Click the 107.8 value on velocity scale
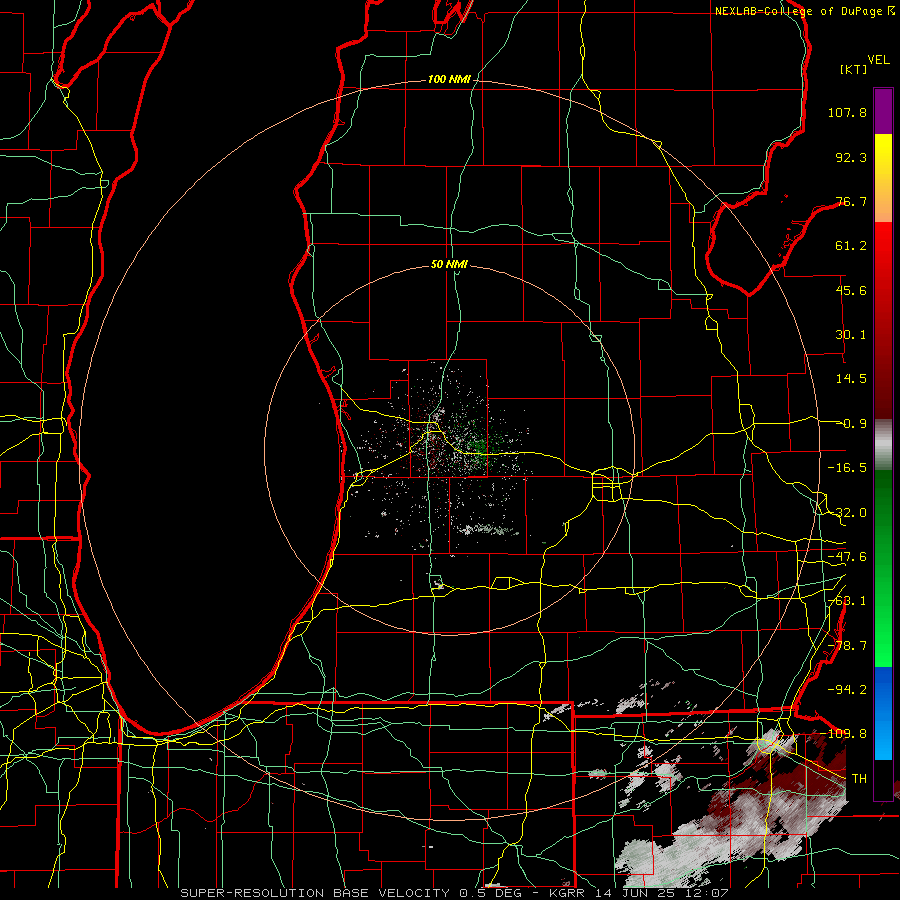The height and width of the screenshot is (900, 900). (x=847, y=112)
